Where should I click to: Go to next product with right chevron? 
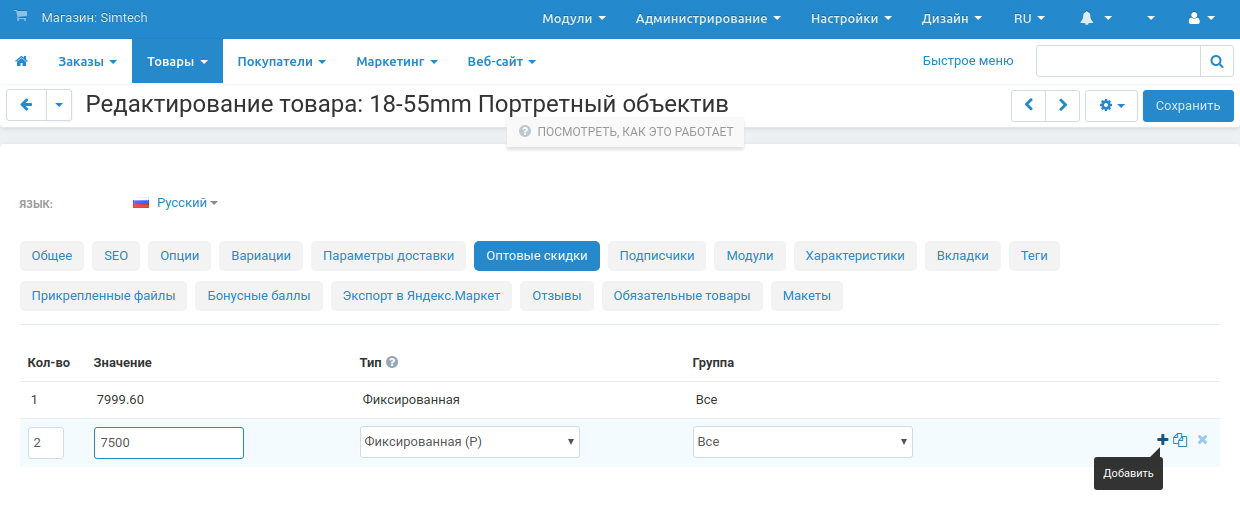click(1062, 105)
